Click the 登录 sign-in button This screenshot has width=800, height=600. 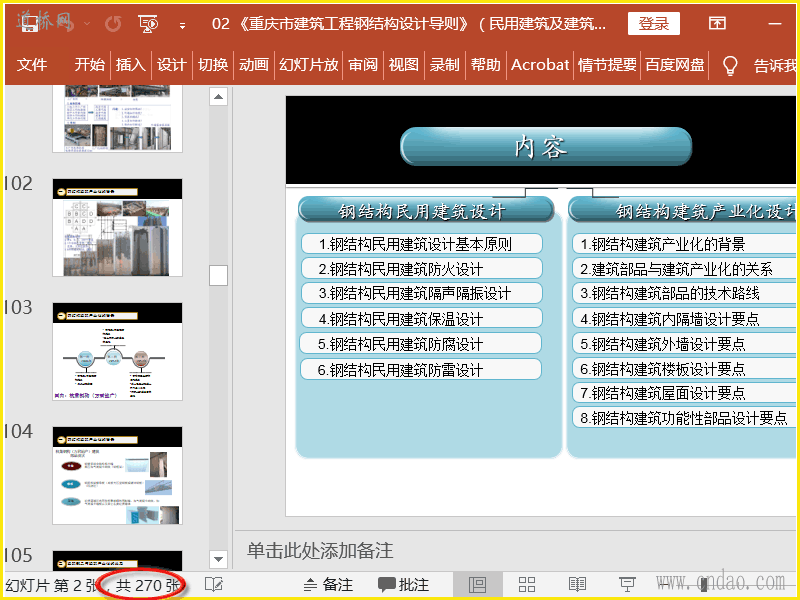654,23
